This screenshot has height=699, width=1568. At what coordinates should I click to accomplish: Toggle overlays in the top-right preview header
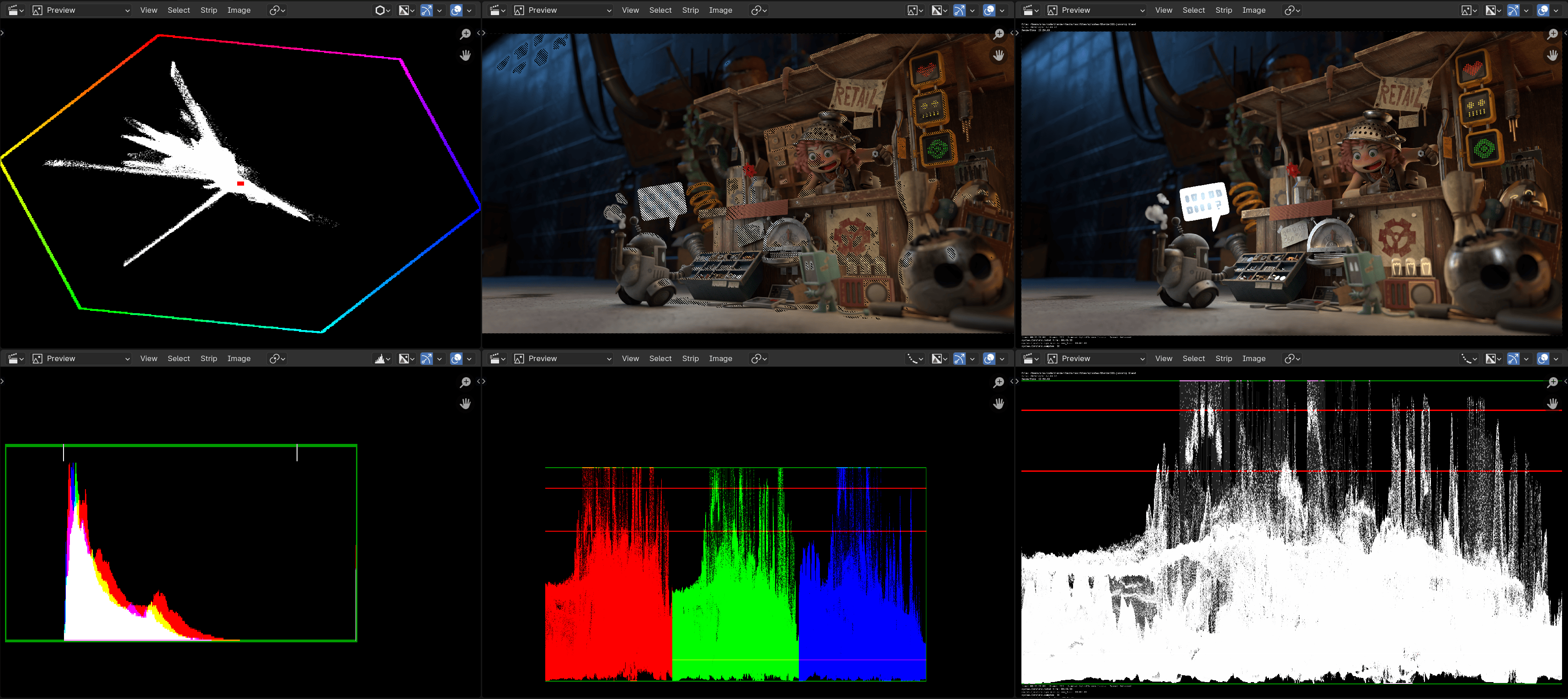coord(1543,11)
